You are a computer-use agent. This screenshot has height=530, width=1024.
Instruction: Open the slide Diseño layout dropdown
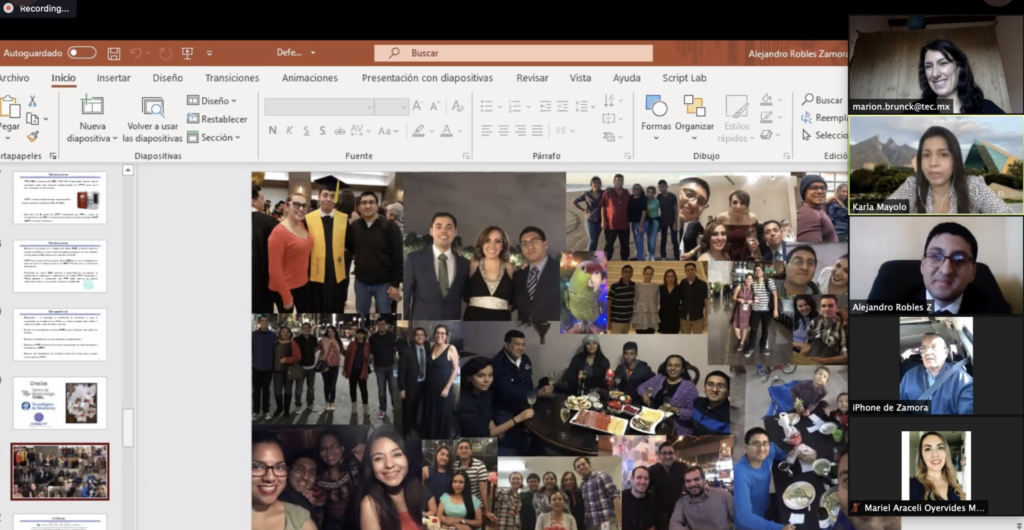212,101
